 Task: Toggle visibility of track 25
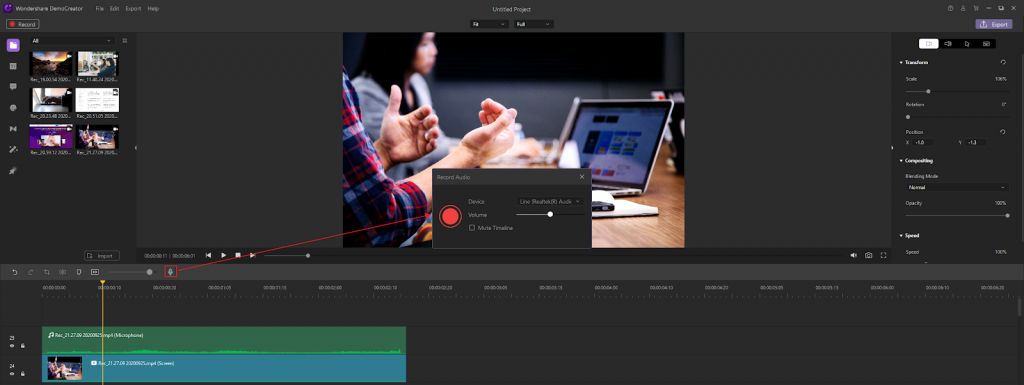[x=12, y=346]
